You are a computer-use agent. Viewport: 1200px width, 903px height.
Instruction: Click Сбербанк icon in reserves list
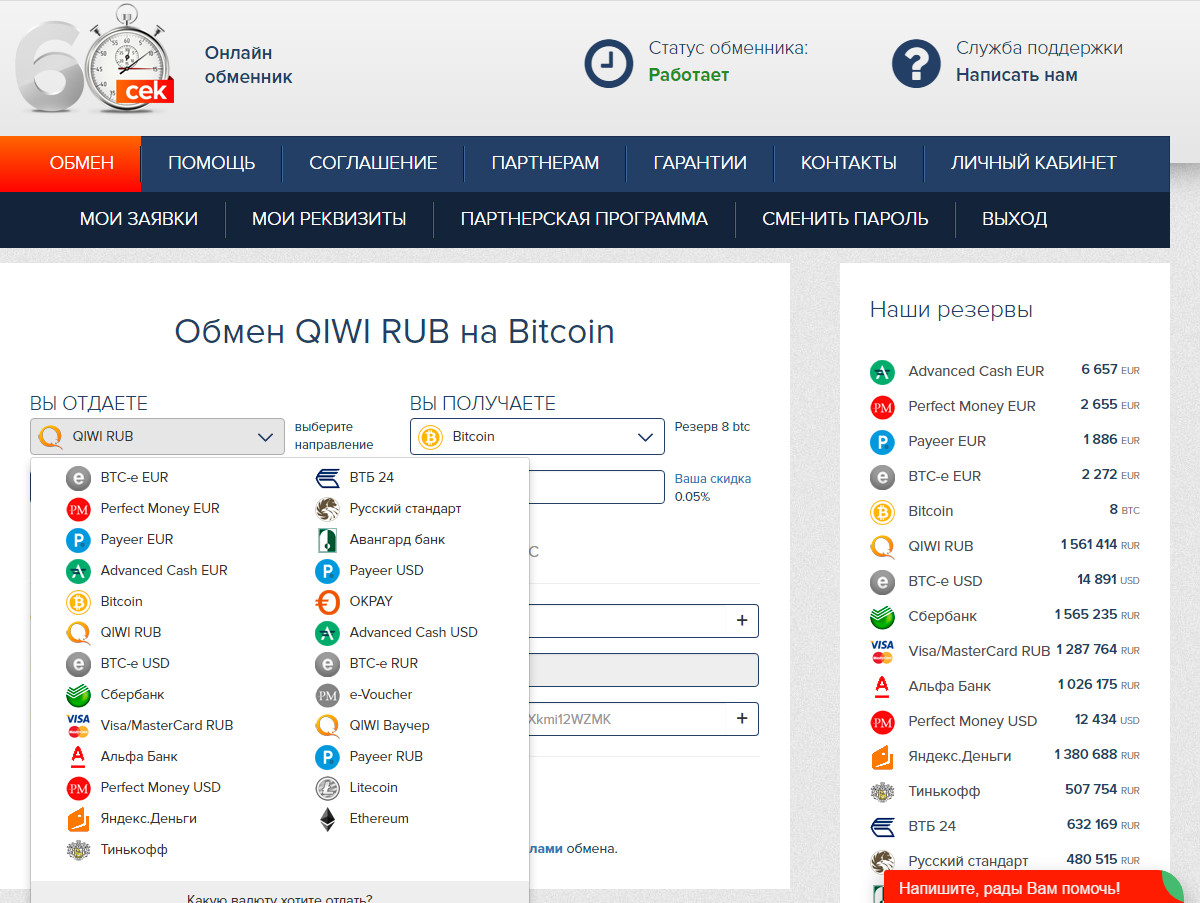click(882, 616)
